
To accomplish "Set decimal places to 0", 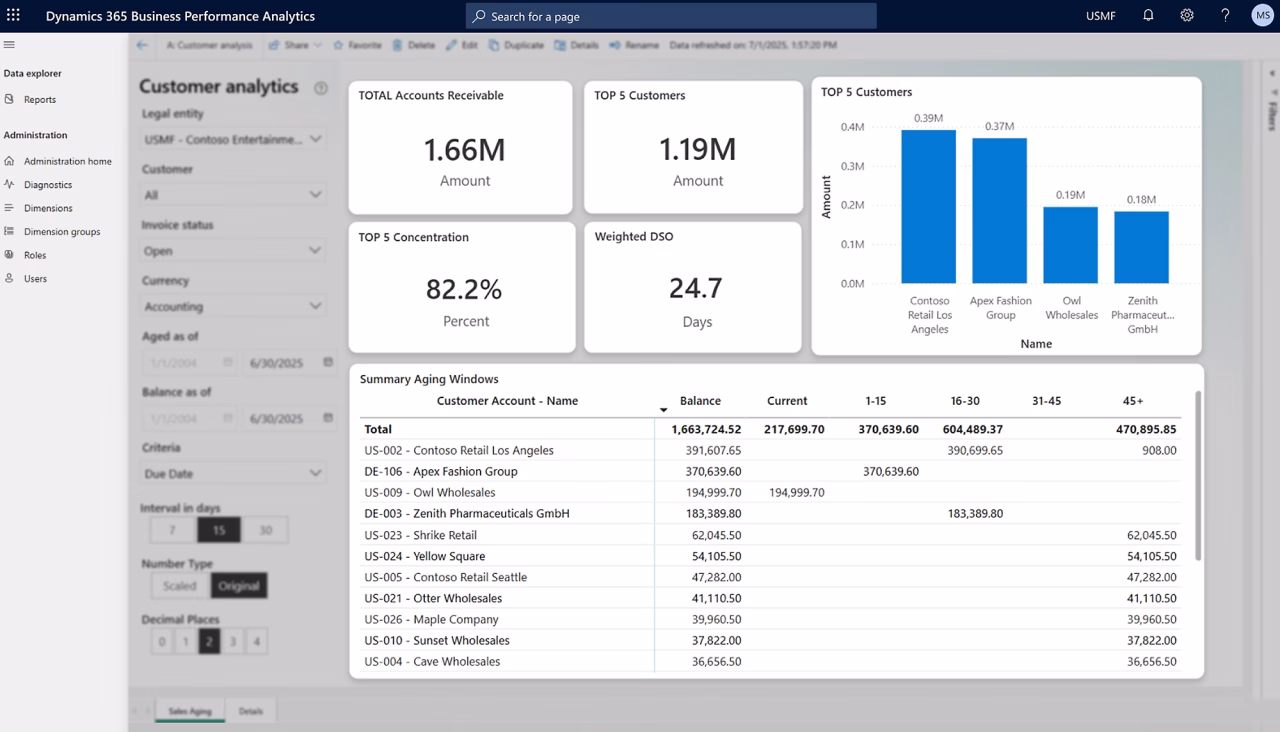I will click(x=162, y=642).
